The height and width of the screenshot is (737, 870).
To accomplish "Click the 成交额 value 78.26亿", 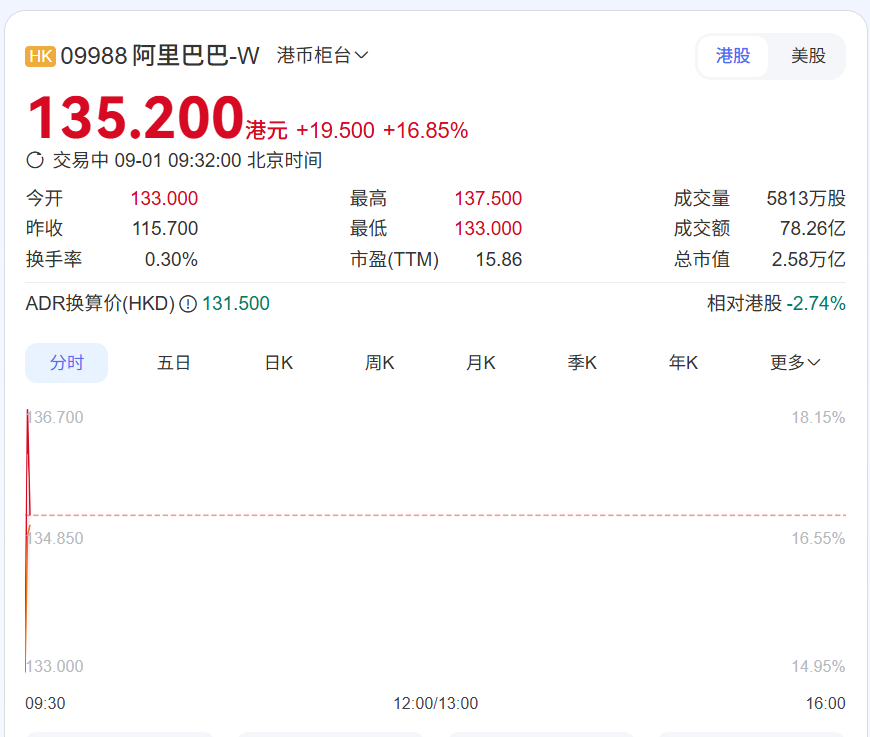I will click(x=812, y=229).
